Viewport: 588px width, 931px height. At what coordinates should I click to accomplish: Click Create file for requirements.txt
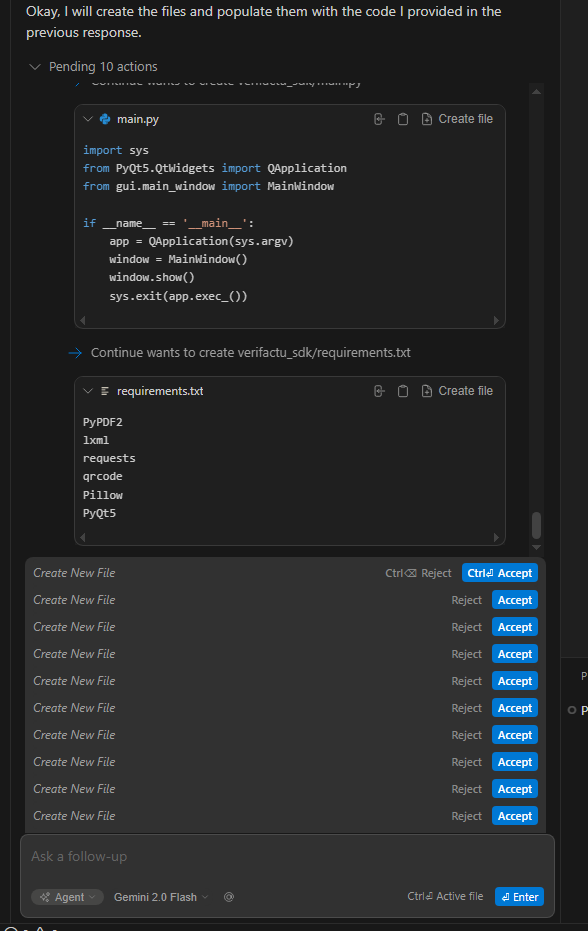[x=457, y=390]
